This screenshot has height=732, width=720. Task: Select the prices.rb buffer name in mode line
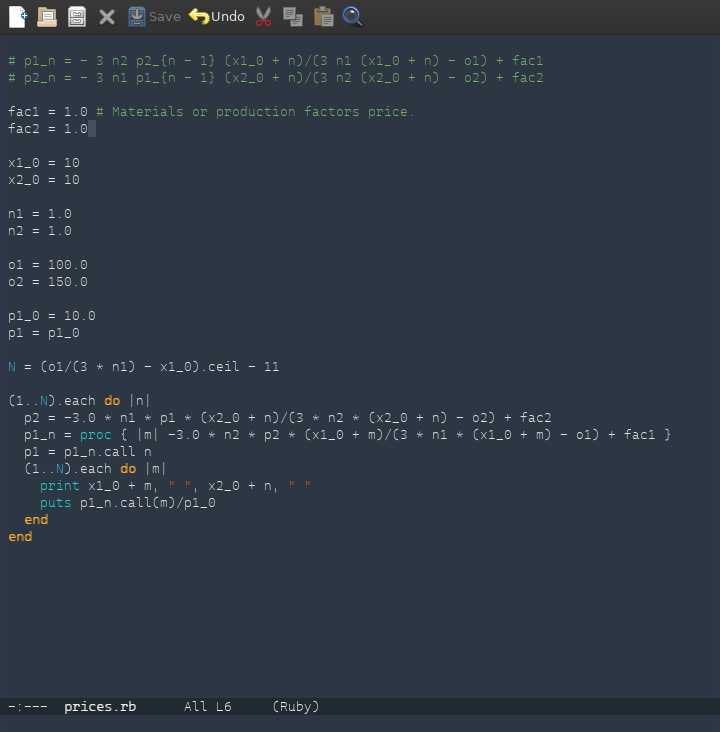coord(100,706)
